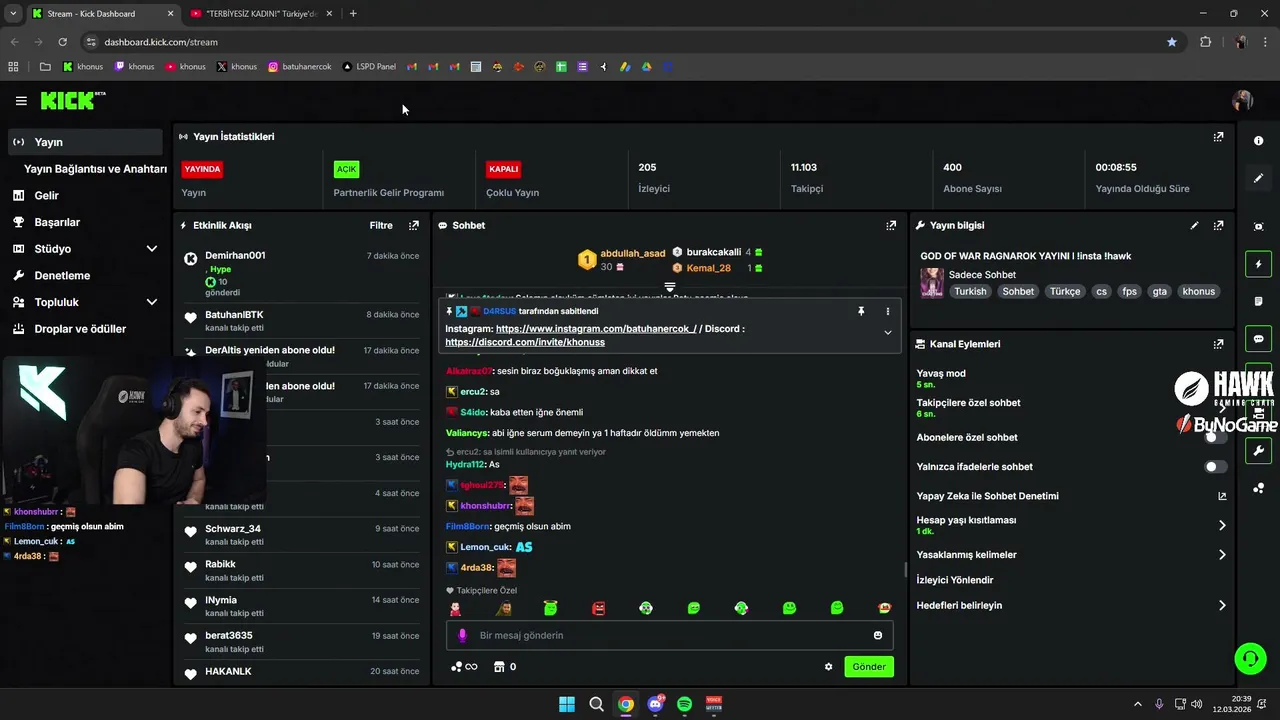The width and height of the screenshot is (1280, 720).
Task: Insert the red angry face emote
Action: coord(598,608)
